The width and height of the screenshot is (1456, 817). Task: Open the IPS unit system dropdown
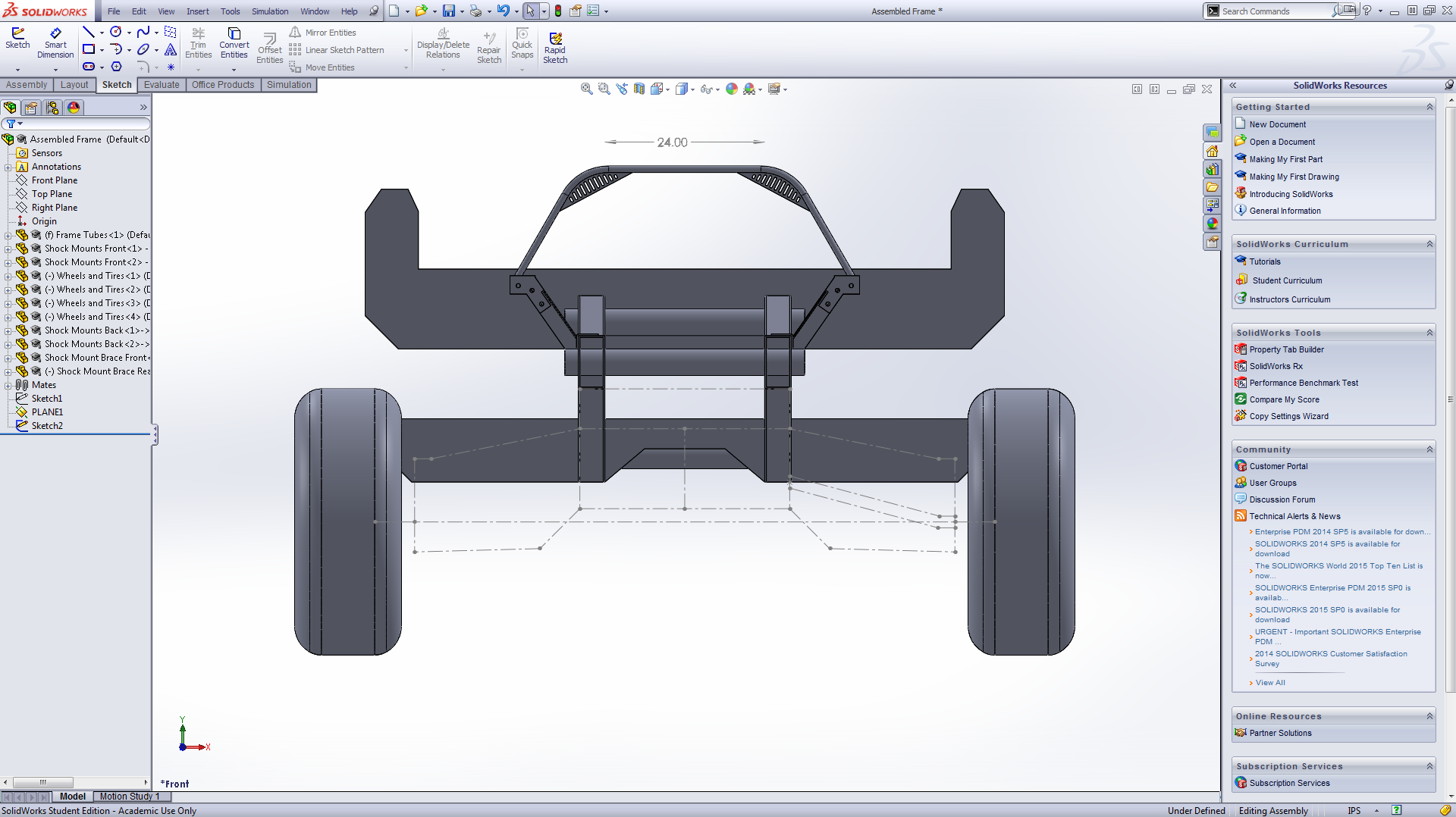click(1376, 811)
